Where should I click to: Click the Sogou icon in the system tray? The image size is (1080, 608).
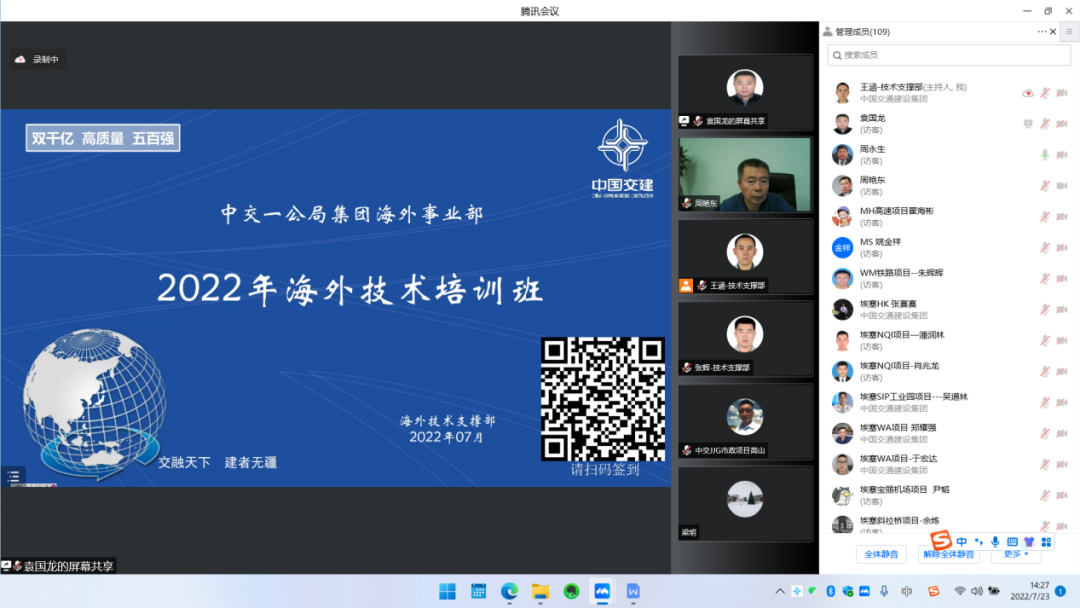tap(933, 591)
